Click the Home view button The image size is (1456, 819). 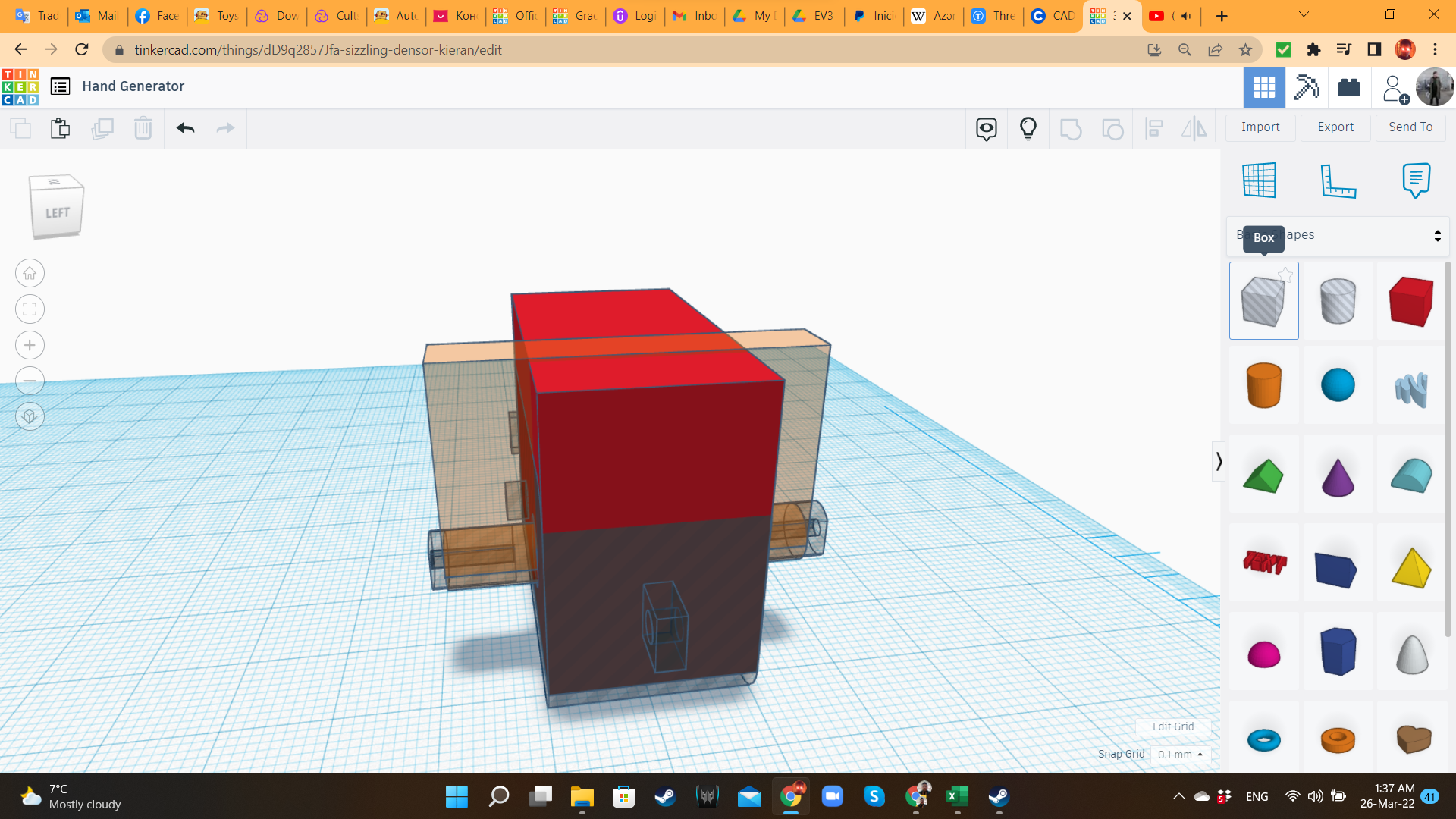point(30,273)
